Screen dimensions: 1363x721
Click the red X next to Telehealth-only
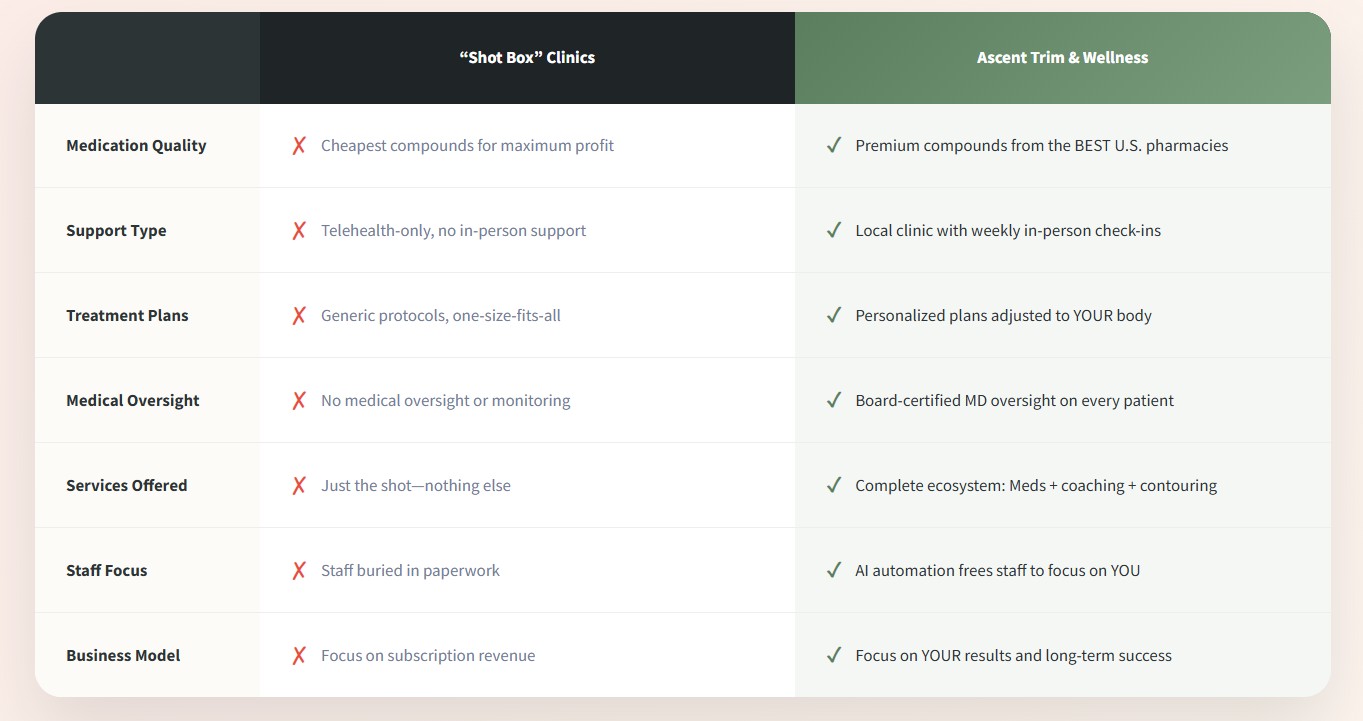[x=298, y=231]
